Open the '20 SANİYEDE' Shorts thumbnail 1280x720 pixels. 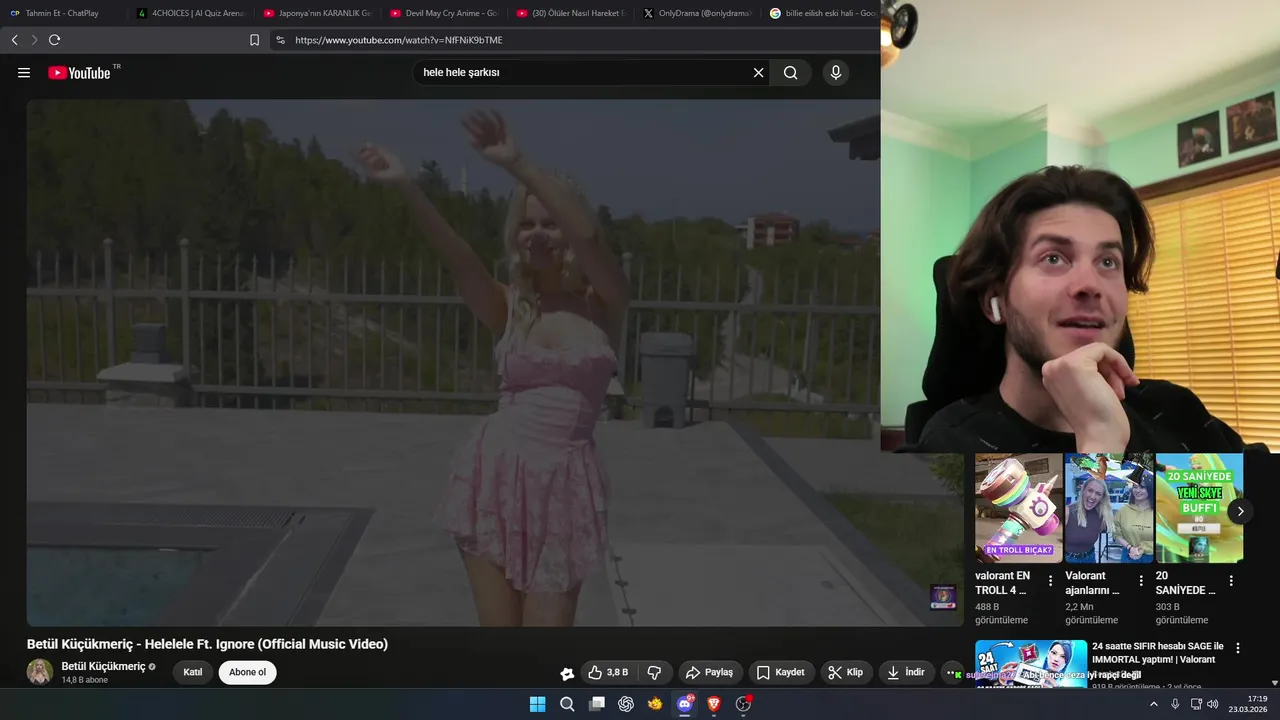(1199, 508)
